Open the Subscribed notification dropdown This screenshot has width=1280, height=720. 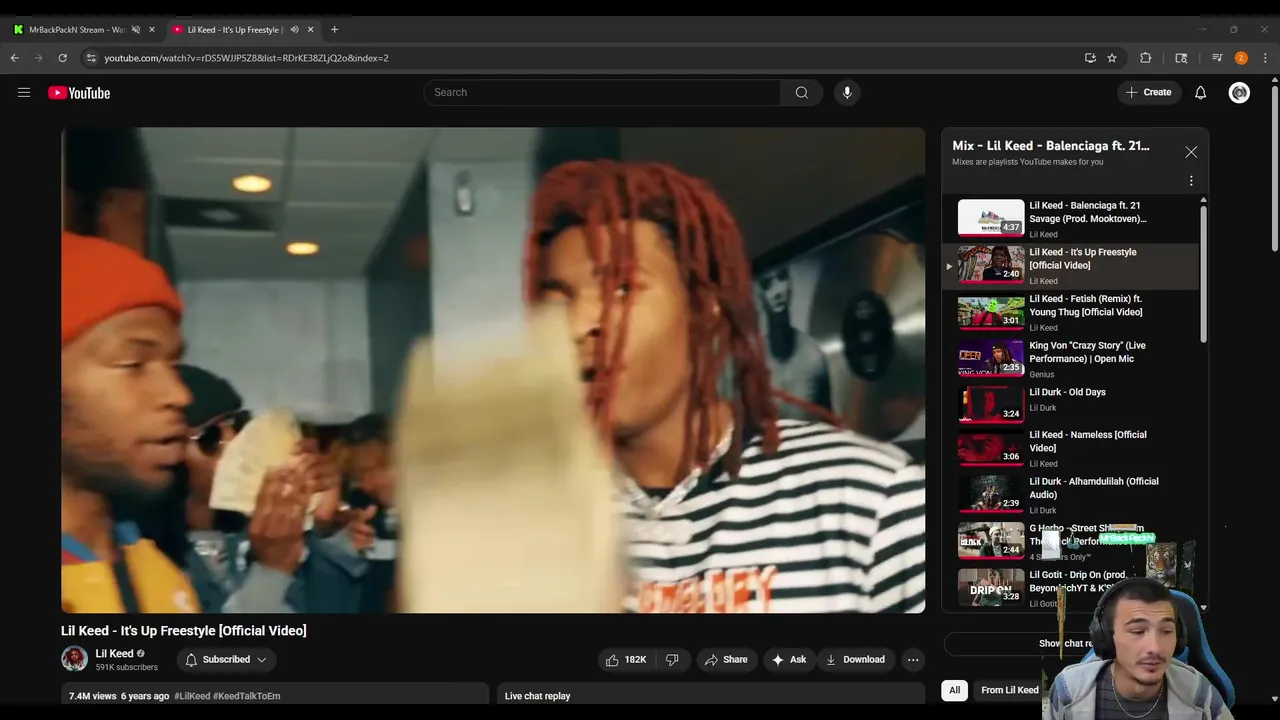226,660
